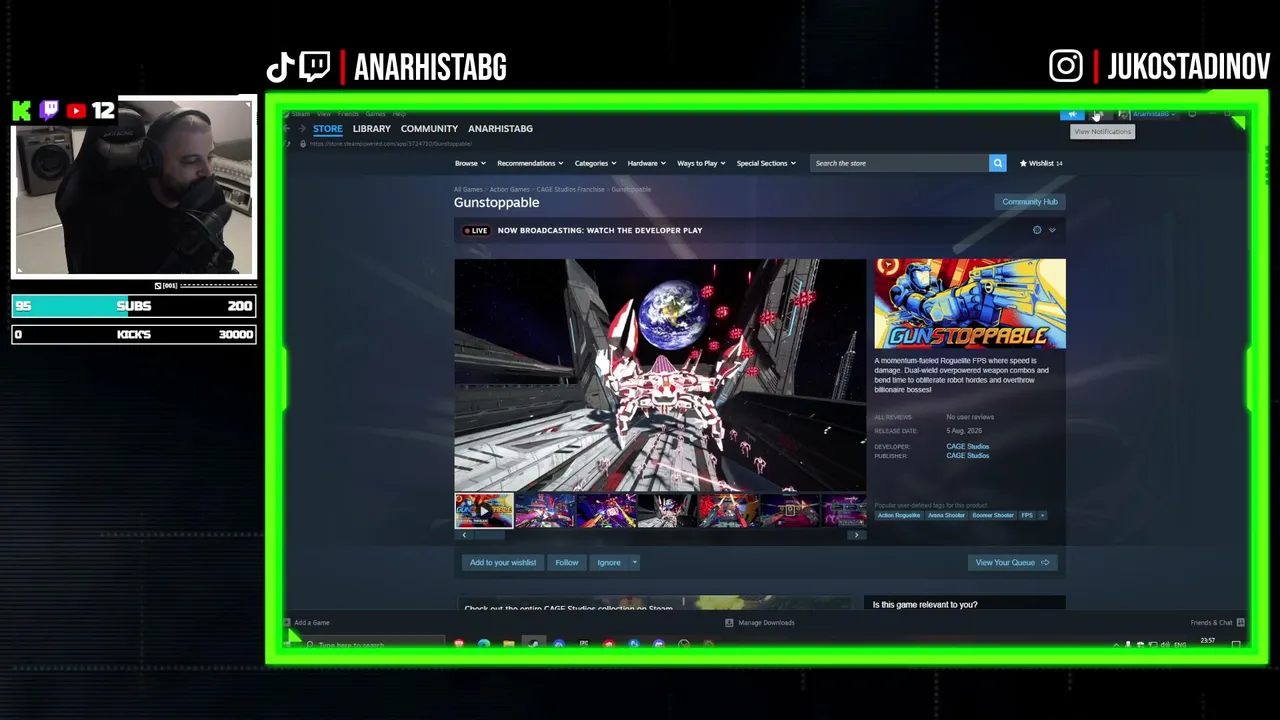Open the Action Games breadcrumb
1280x720 pixels.
(x=510, y=189)
